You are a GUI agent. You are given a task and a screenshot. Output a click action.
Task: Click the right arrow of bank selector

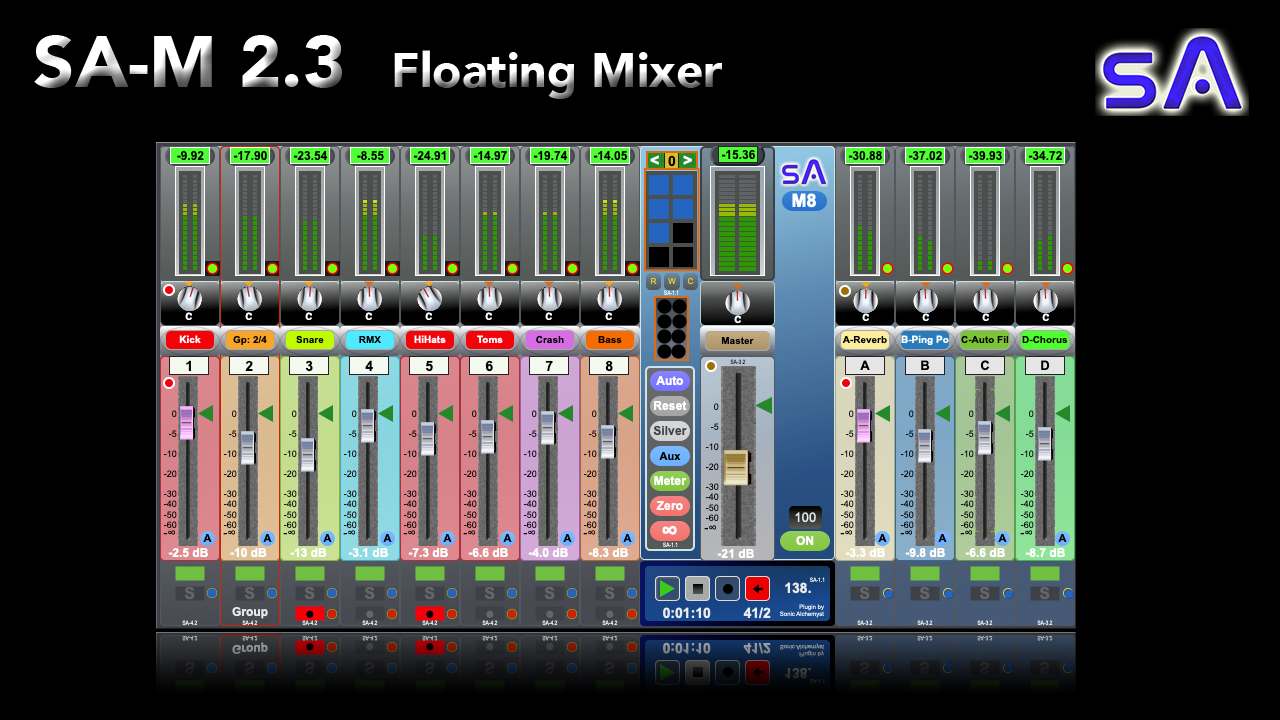click(x=687, y=160)
